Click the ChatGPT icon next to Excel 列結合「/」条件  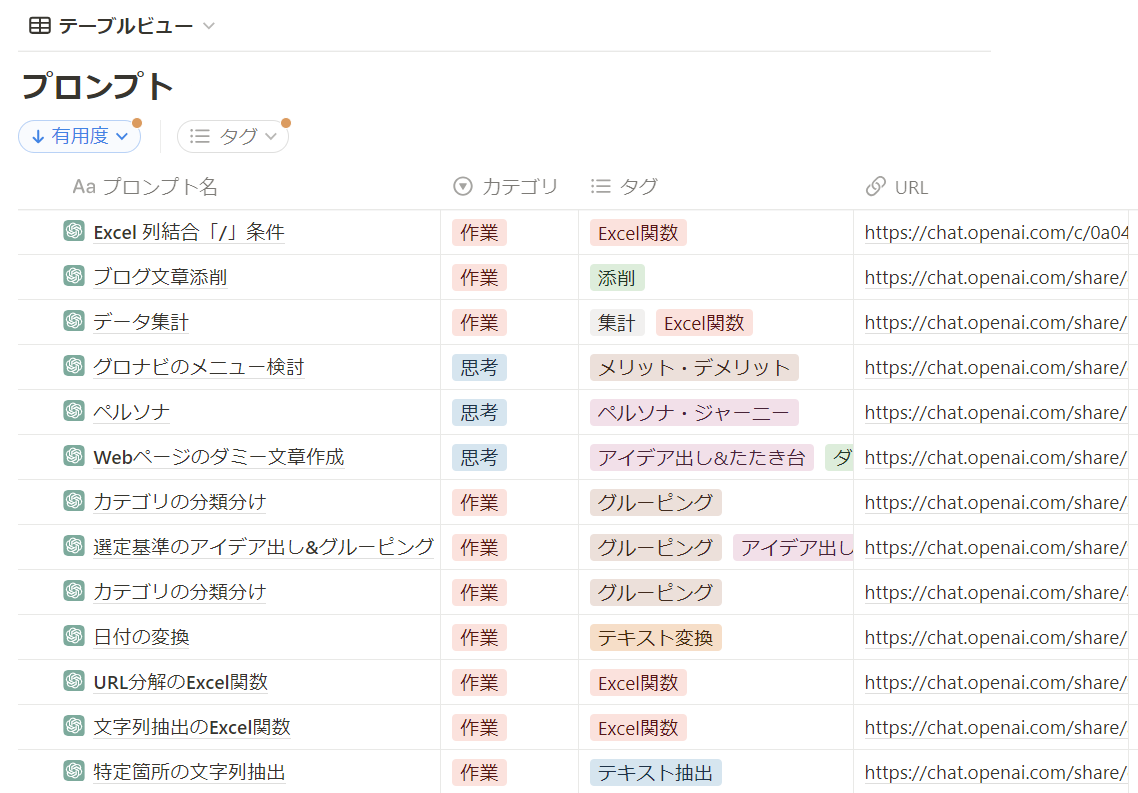click(73, 231)
